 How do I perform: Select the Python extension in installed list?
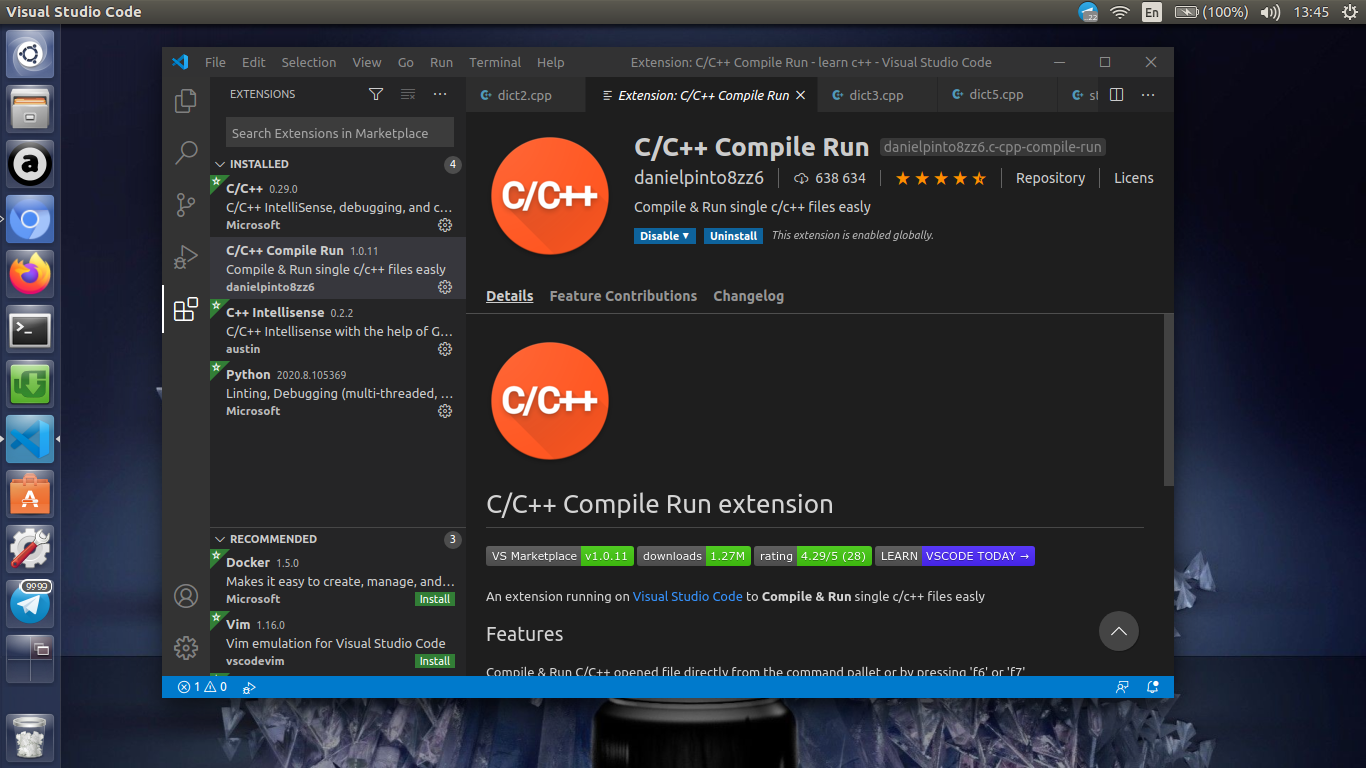(x=338, y=392)
